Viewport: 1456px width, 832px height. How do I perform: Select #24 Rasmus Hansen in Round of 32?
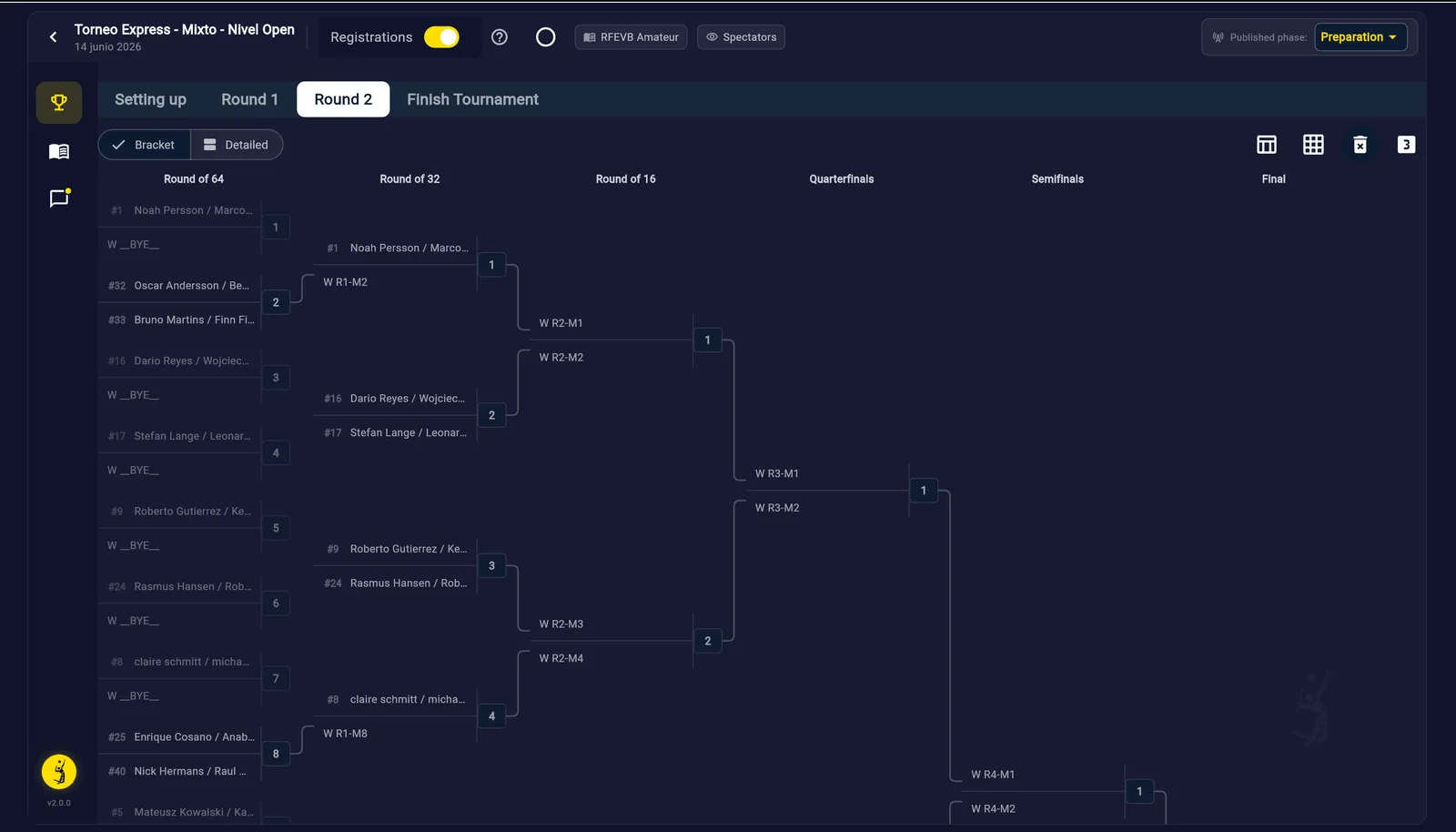coord(395,583)
